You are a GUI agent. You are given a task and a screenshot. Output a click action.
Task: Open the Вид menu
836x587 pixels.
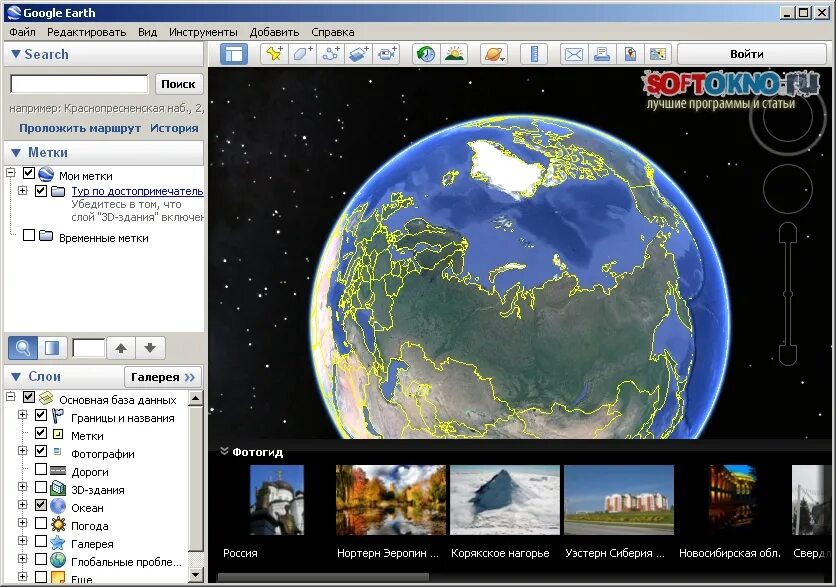coord(148,32)
